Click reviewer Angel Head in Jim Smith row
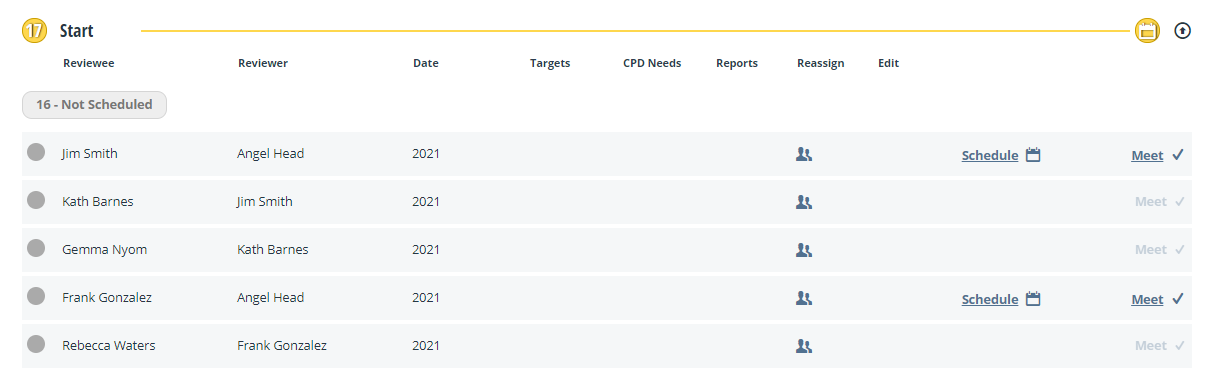1230x368 pixels. pos(271,154)
